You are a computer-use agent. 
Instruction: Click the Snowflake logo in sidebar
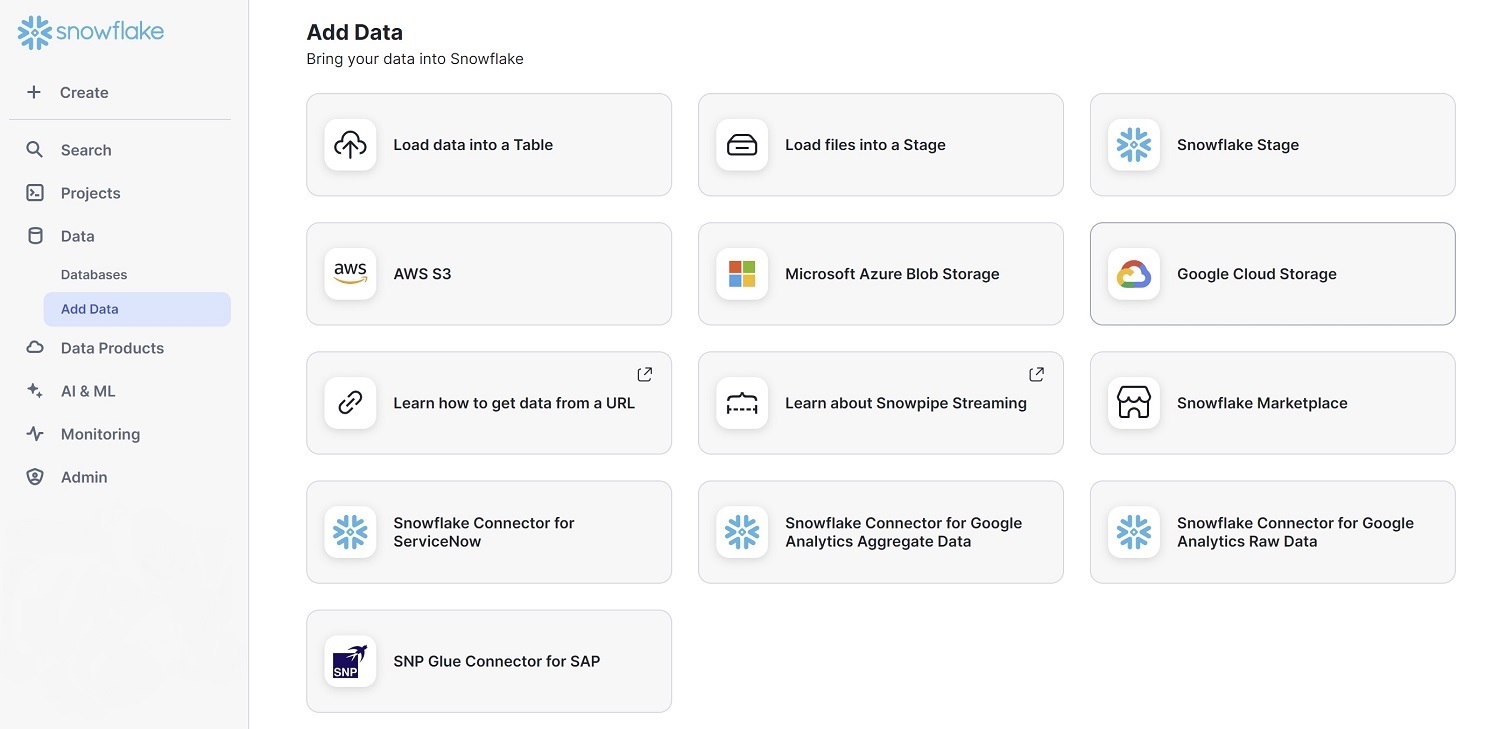tap(91, 32)
